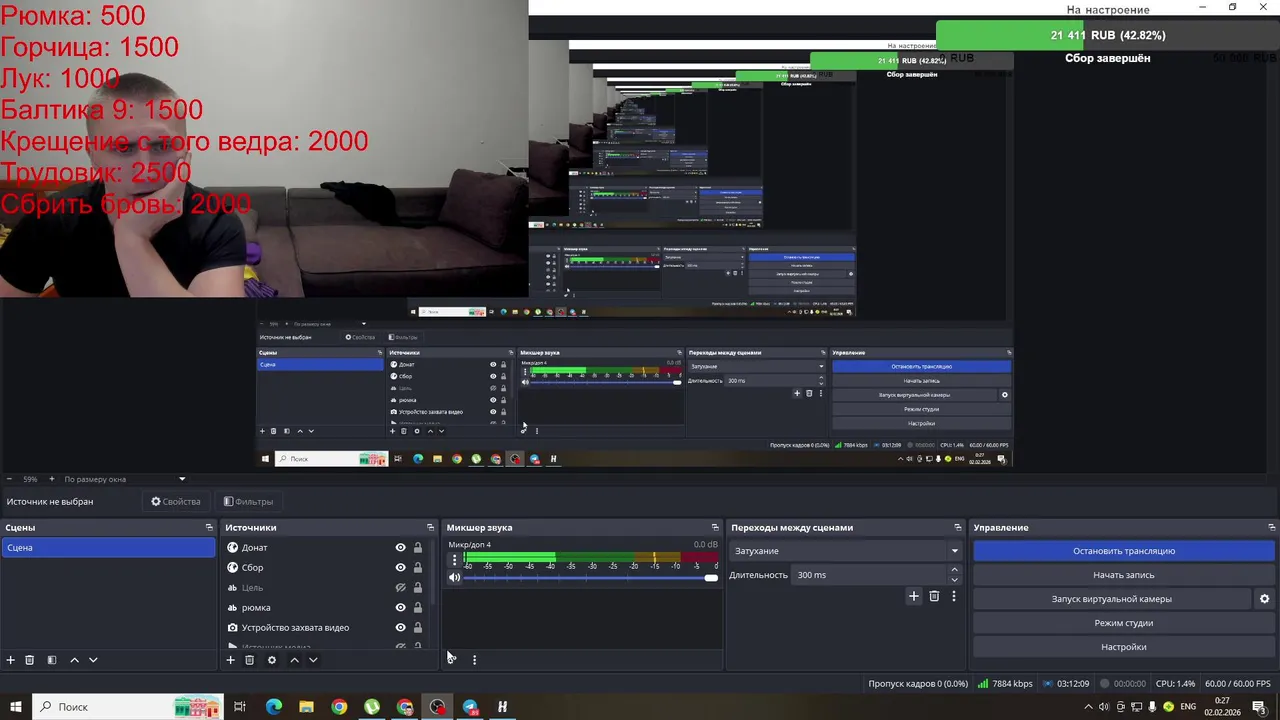Viewport: 1280px width, 720px height.
Task: Move source up arrow in Sources panel
Action: (x=294, y=660)
